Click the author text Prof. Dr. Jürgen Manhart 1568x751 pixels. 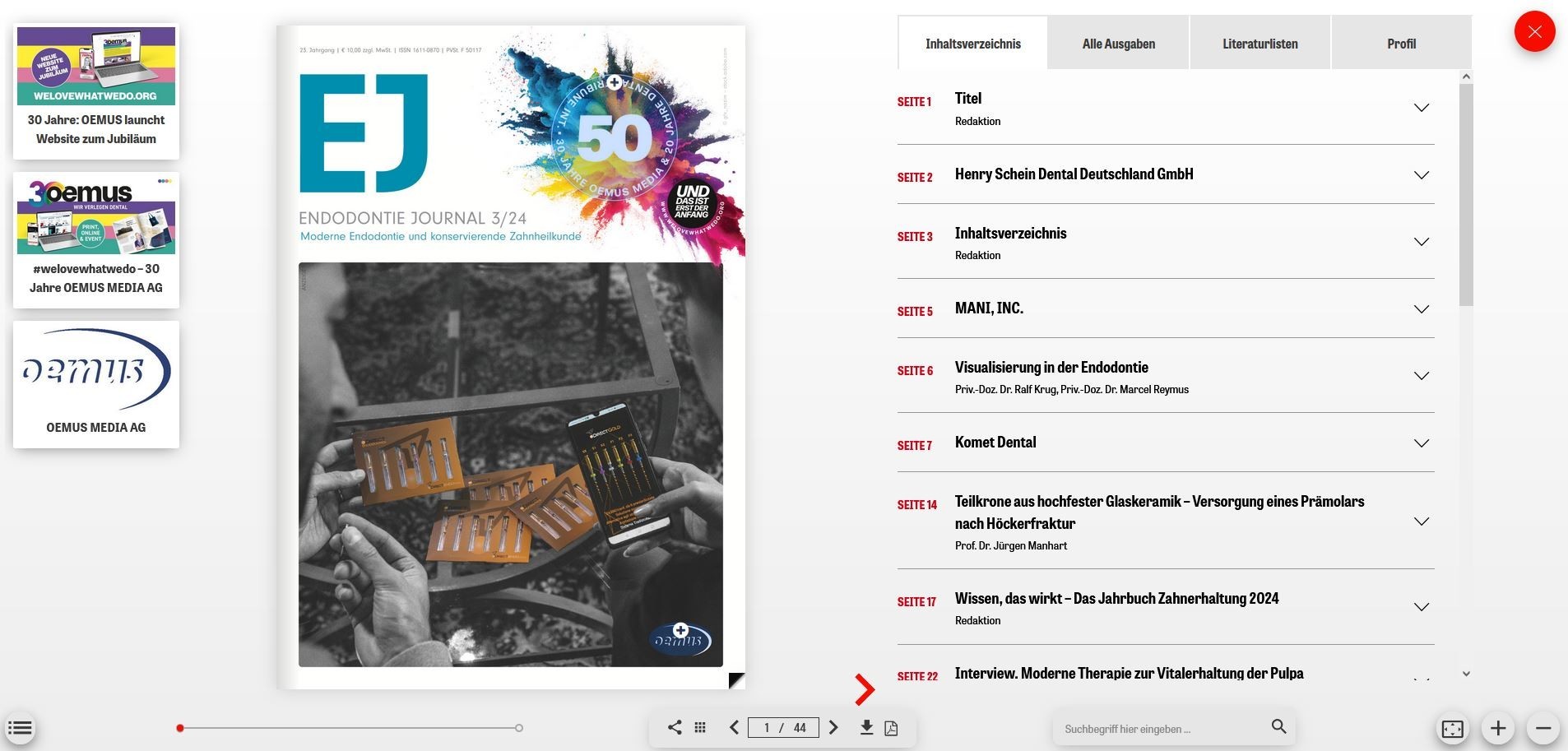point(1010,546)
